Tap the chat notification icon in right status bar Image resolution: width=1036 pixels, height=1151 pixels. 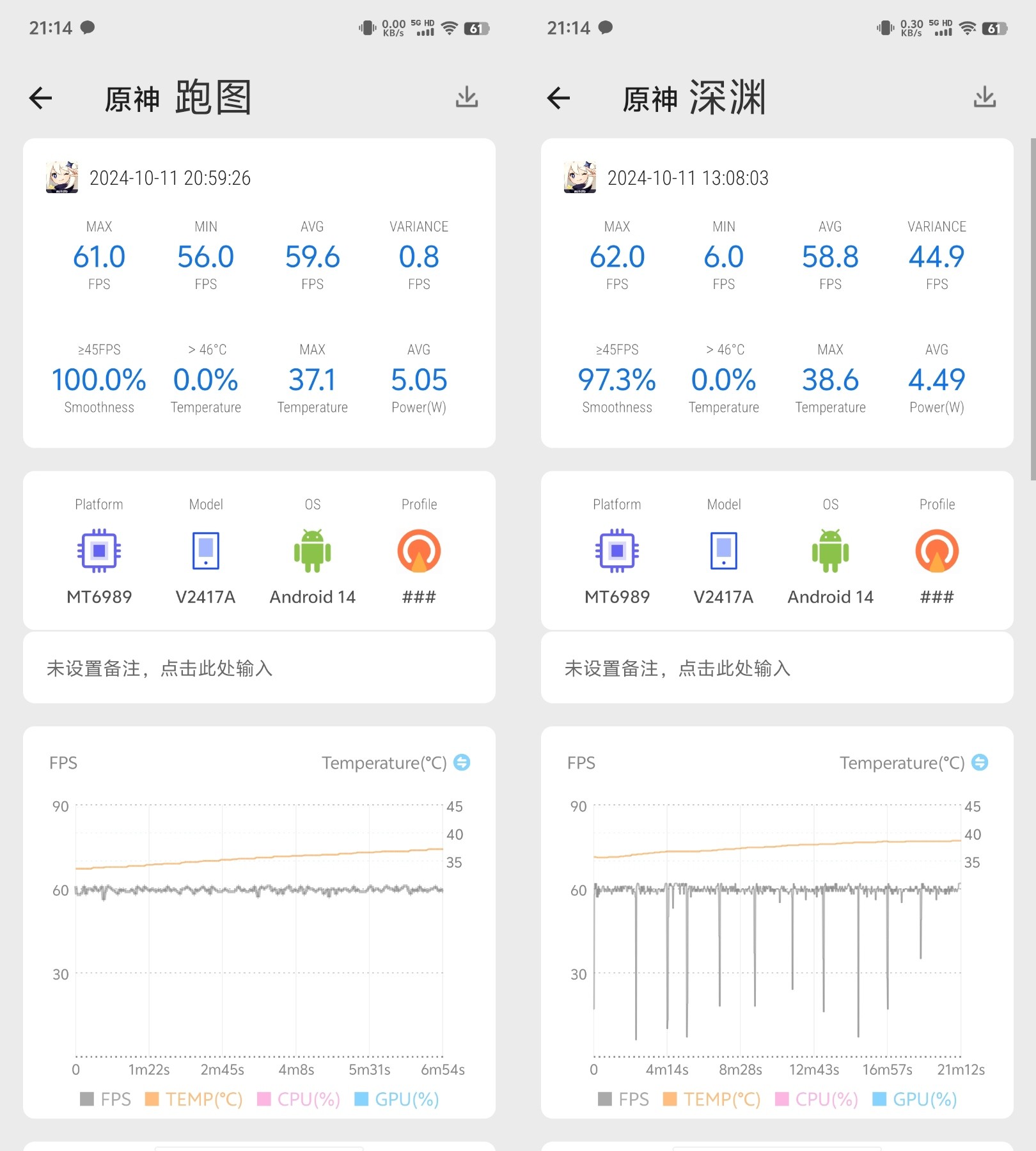tap(606, 27)
